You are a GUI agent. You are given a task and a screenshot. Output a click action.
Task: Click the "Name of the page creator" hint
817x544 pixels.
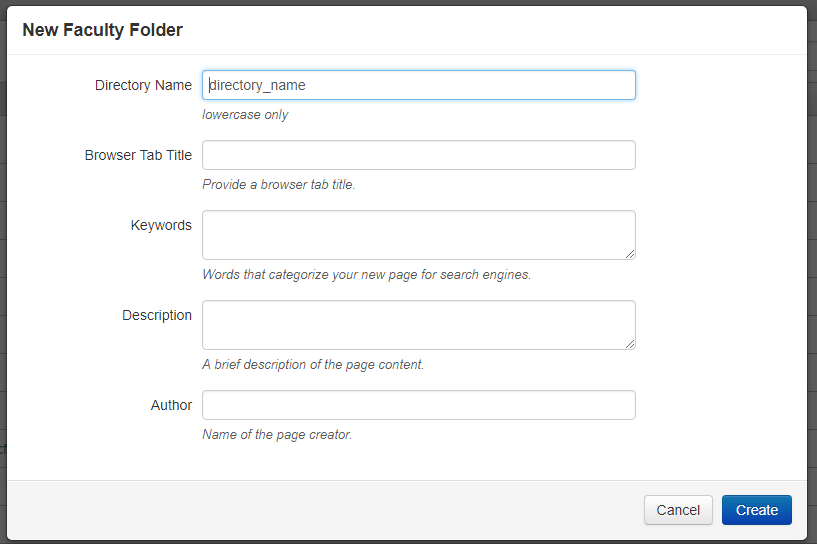pyautogui.click(x=277, y=434)
